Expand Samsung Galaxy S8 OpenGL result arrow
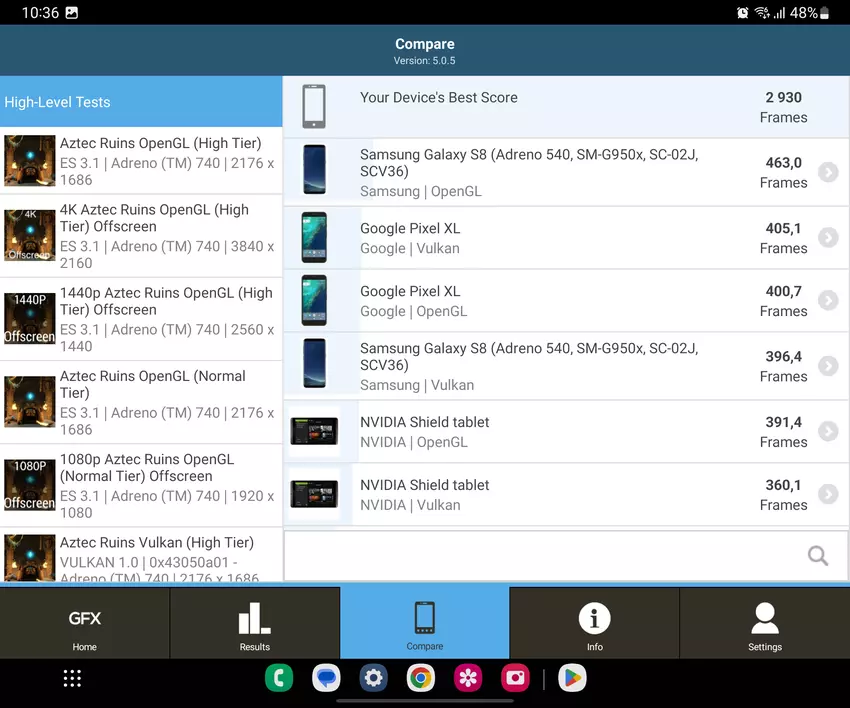Screen dimensions: 850x708 (x=827, y=173)
